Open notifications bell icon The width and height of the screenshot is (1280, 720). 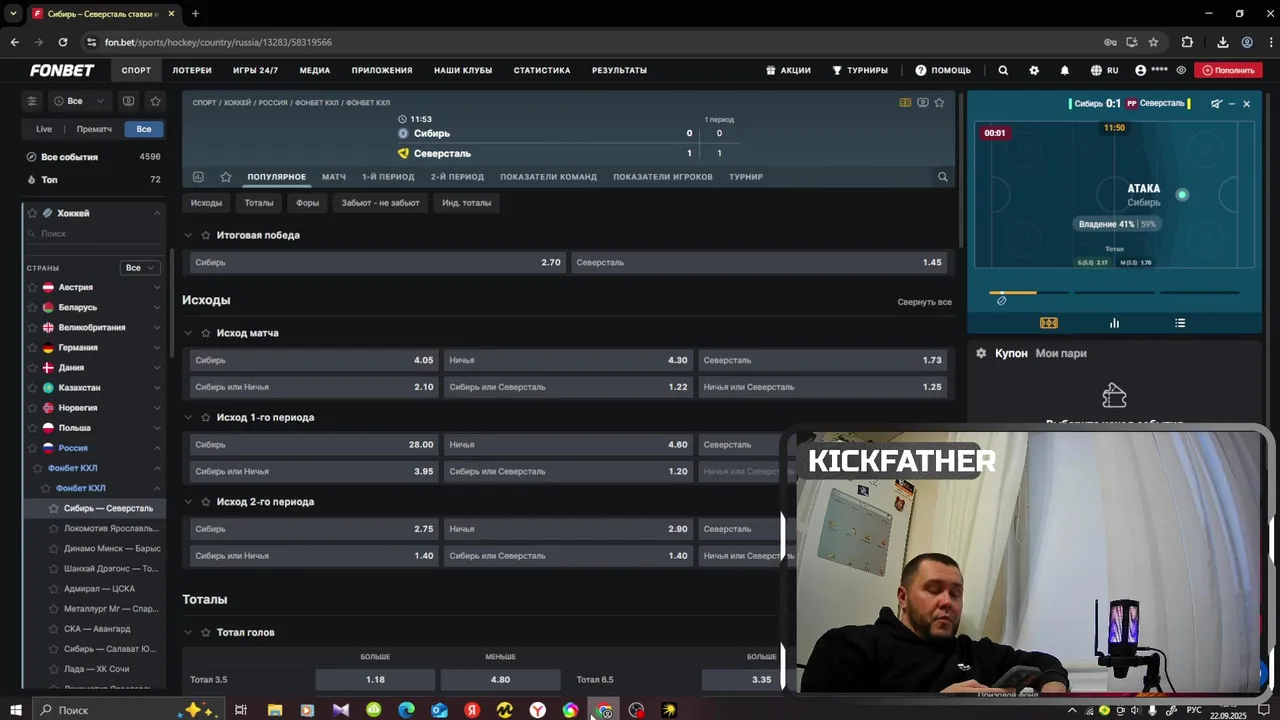pos(1065,70)
